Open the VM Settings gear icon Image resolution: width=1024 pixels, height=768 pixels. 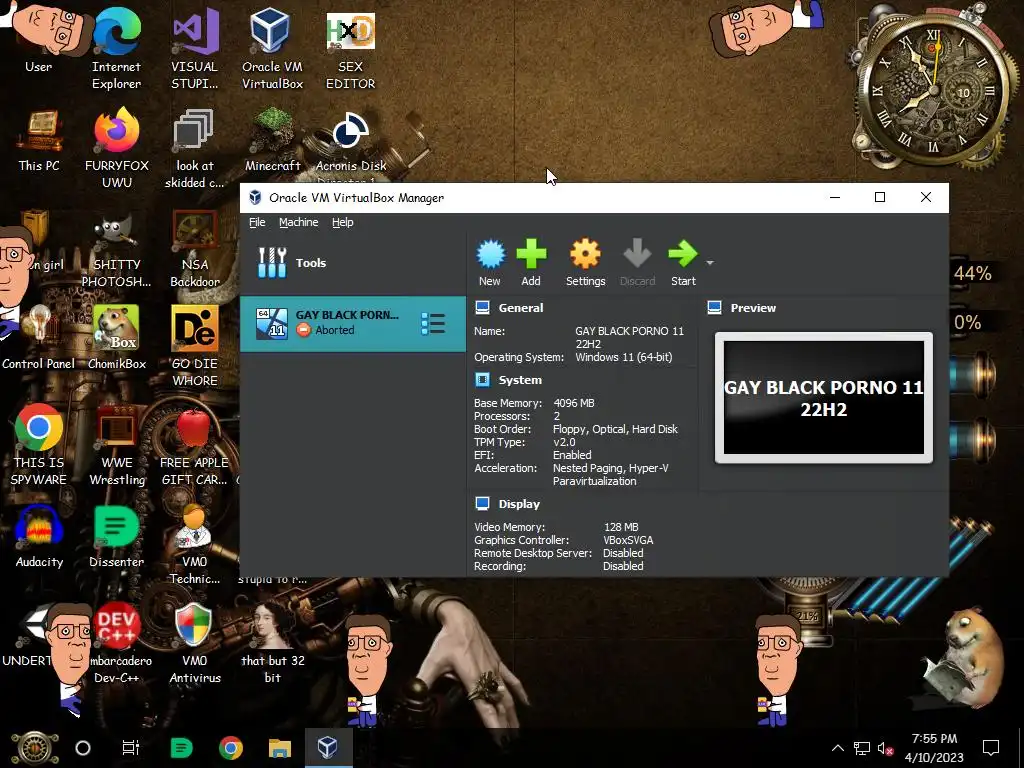tap(585, 254)
